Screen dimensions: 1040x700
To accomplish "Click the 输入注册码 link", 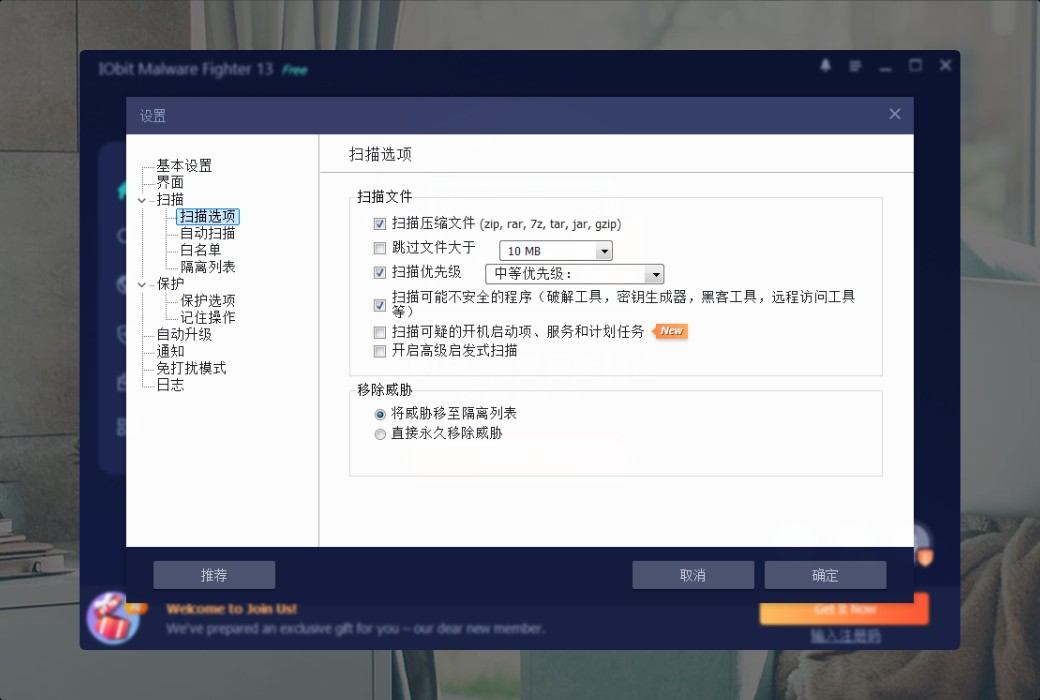I will (843, 635).
